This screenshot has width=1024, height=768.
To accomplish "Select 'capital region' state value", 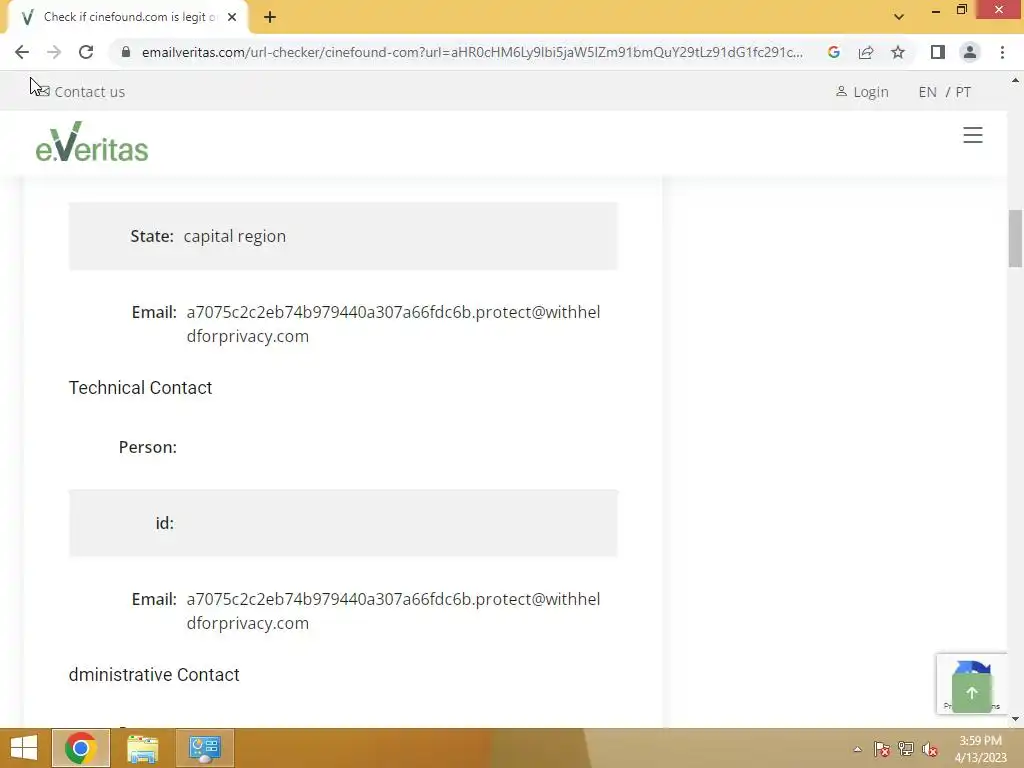I will click(234, 236).
